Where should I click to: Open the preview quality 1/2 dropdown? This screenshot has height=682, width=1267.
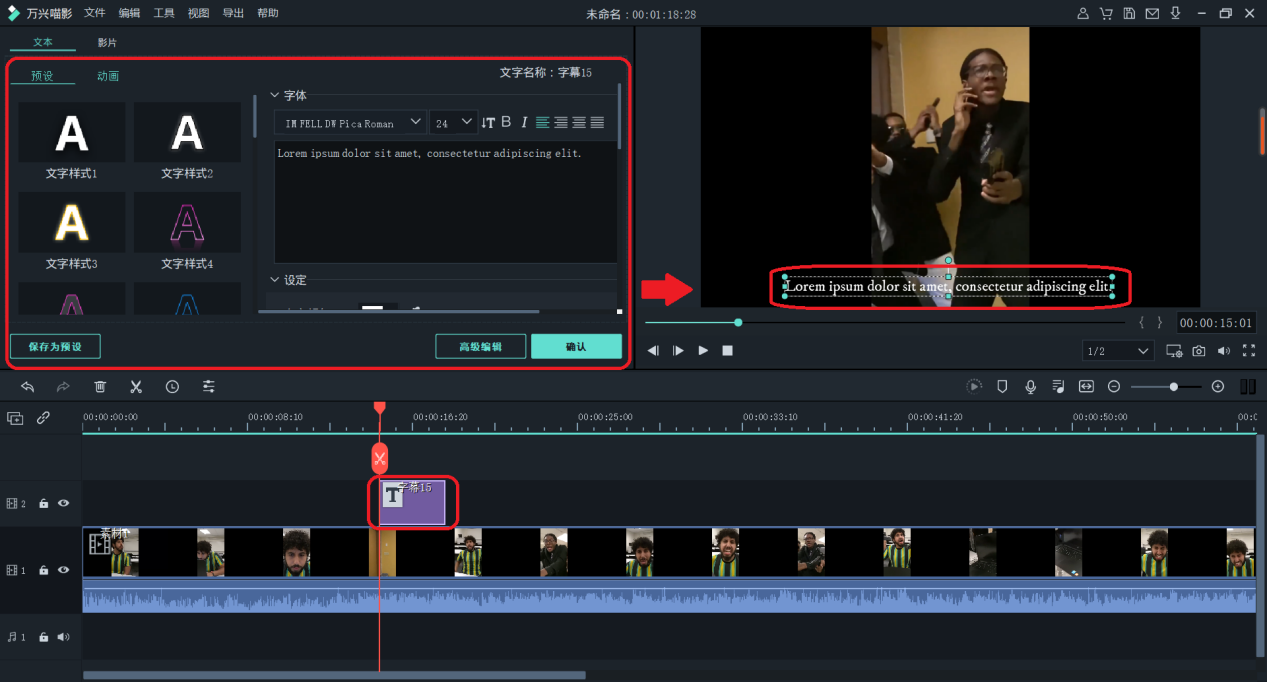point(1118,351)
